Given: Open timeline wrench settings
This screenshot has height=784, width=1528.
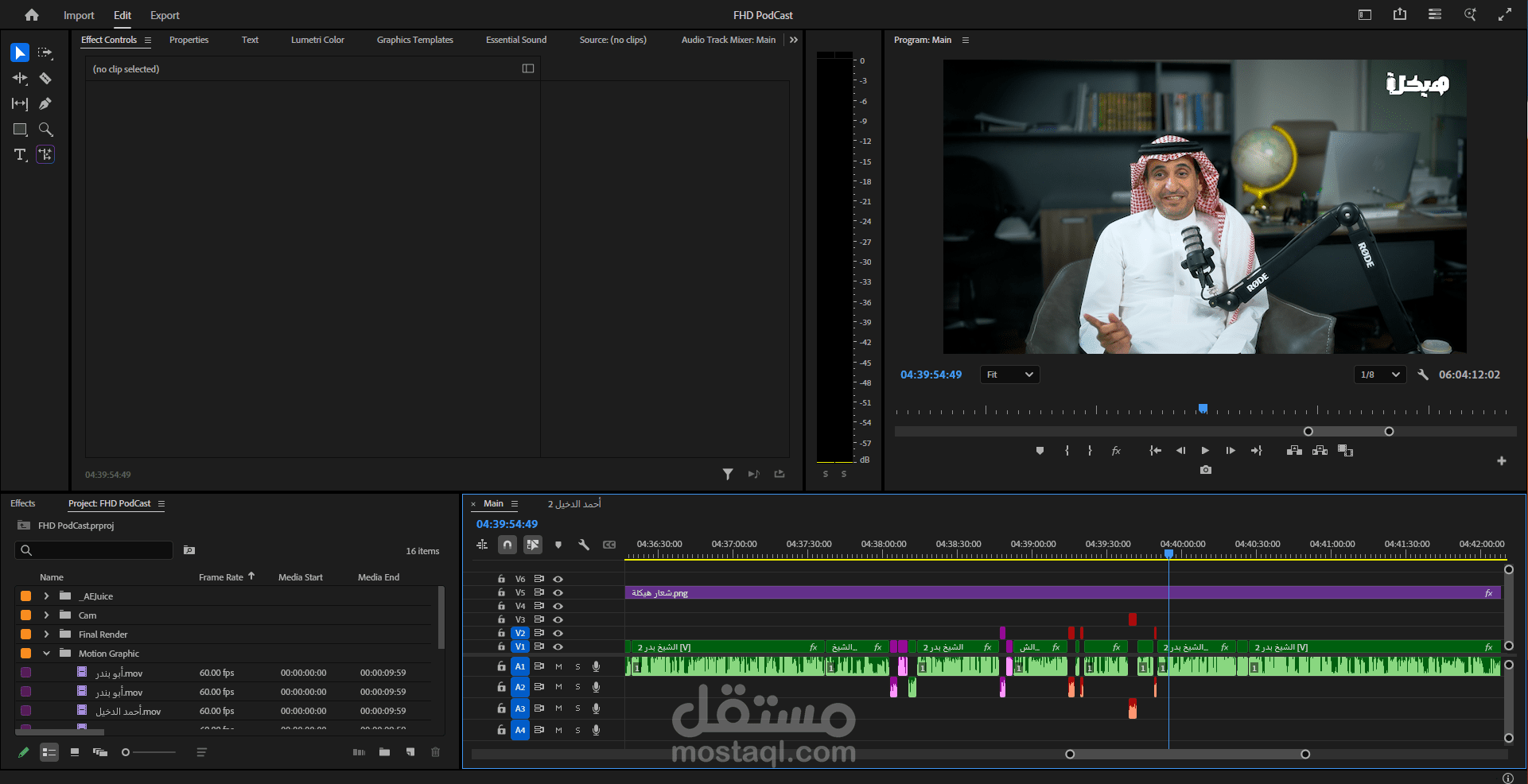Looking at the screenshot, I should [584, 545].
